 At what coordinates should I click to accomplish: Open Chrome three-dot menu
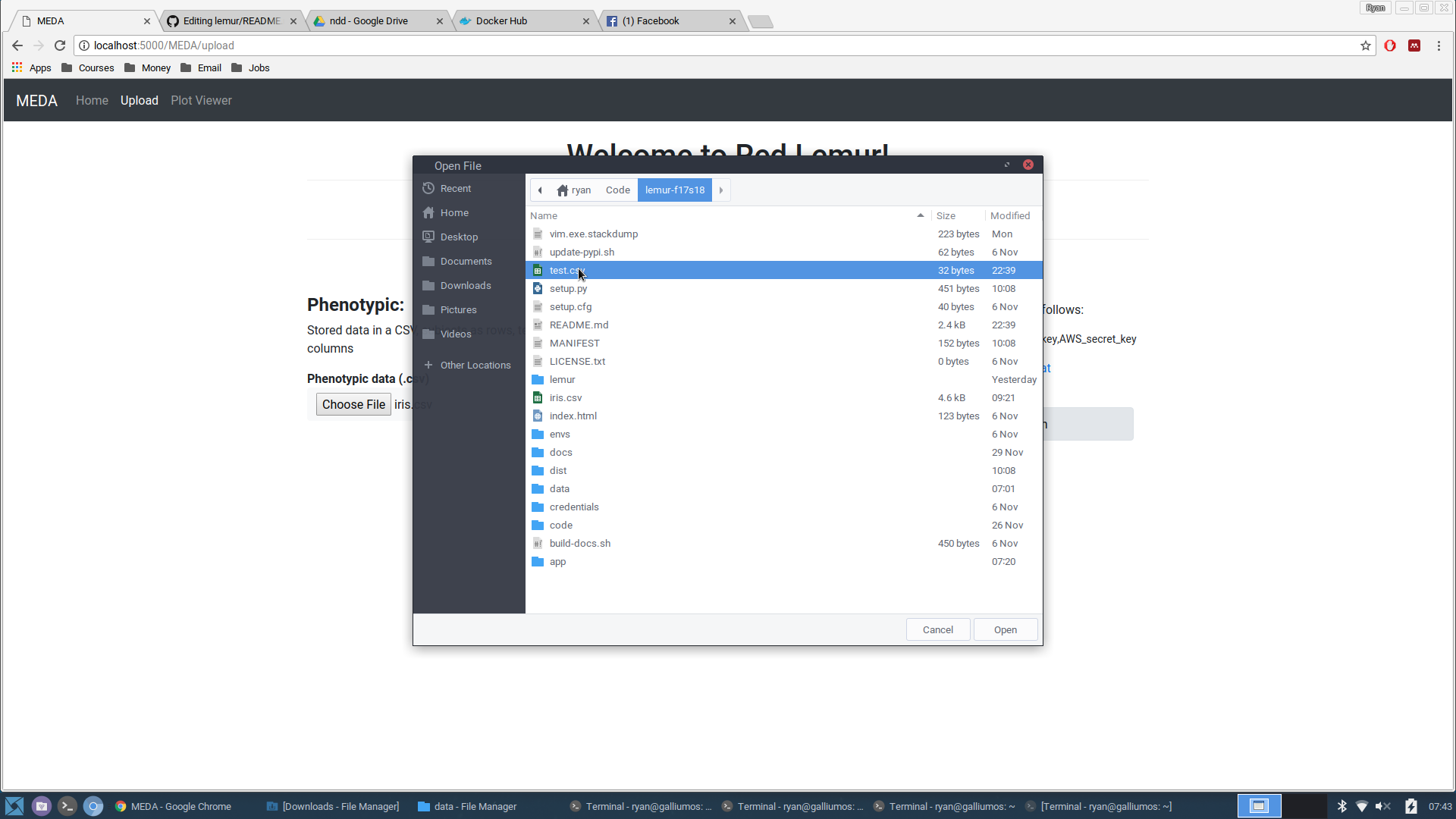pos(1439,45)
